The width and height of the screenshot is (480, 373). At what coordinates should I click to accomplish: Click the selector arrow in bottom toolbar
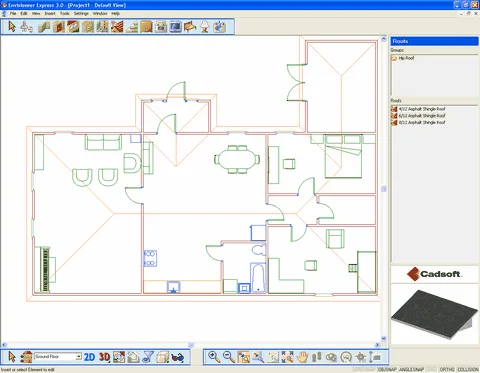12,357
